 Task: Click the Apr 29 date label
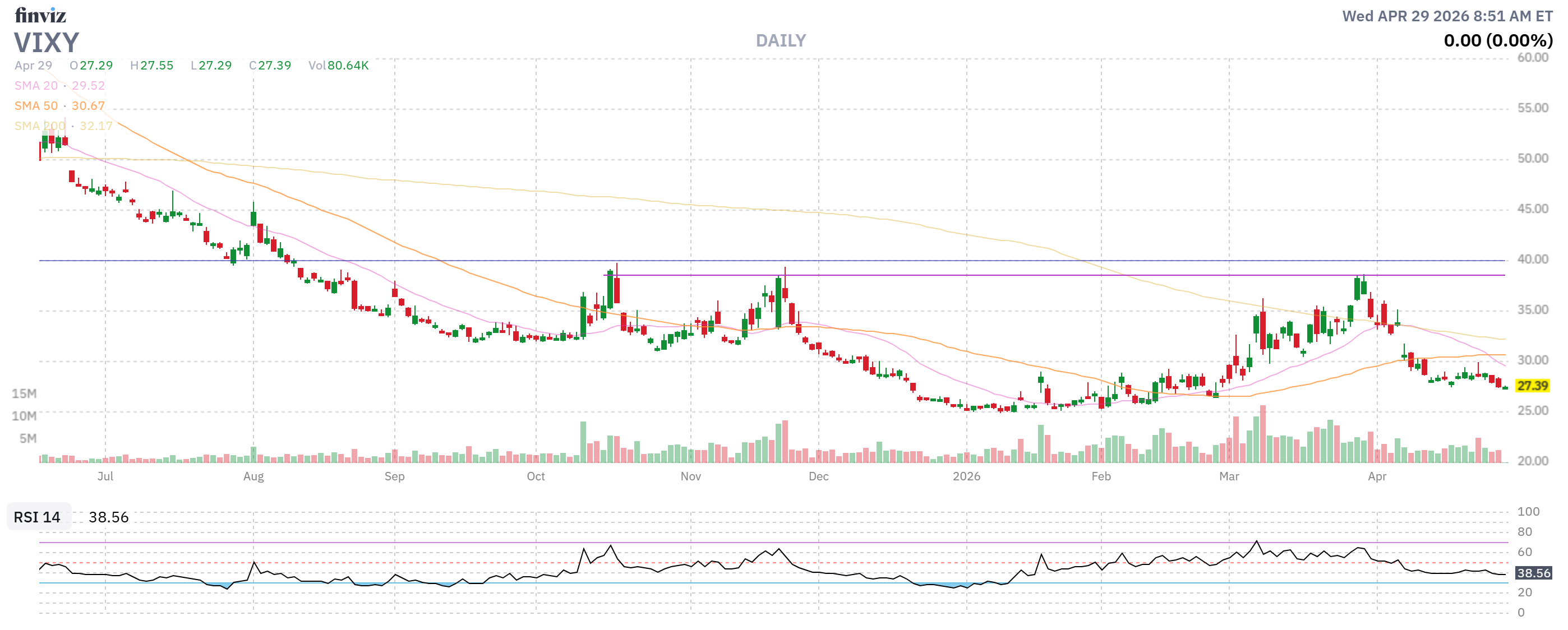[33, 66]
